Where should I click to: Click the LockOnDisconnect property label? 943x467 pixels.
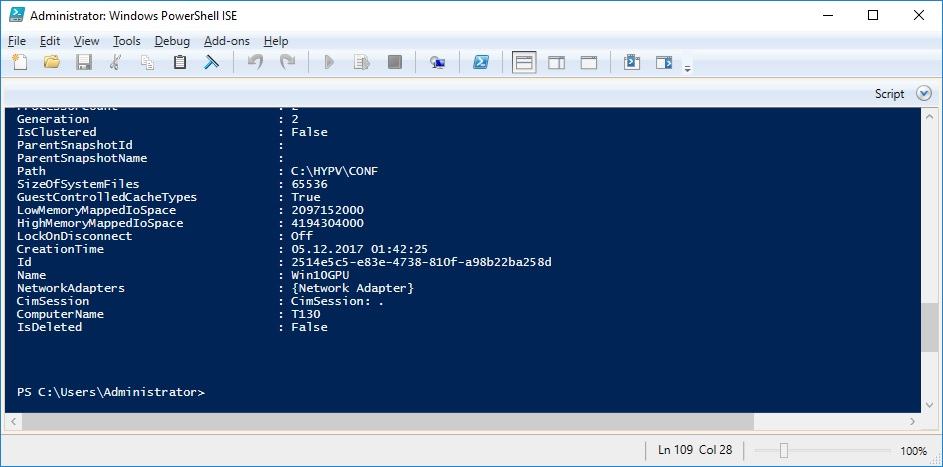75,236
